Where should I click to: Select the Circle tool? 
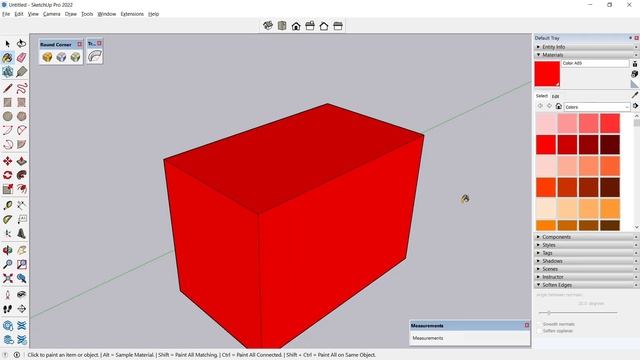(x=7, y=116)
